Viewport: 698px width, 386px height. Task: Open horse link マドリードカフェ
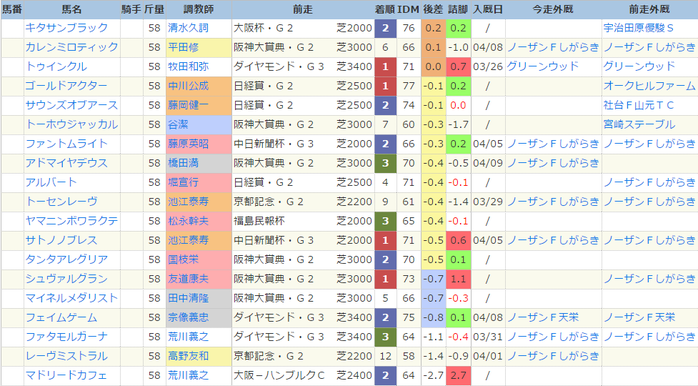click(x=66, y=375)
